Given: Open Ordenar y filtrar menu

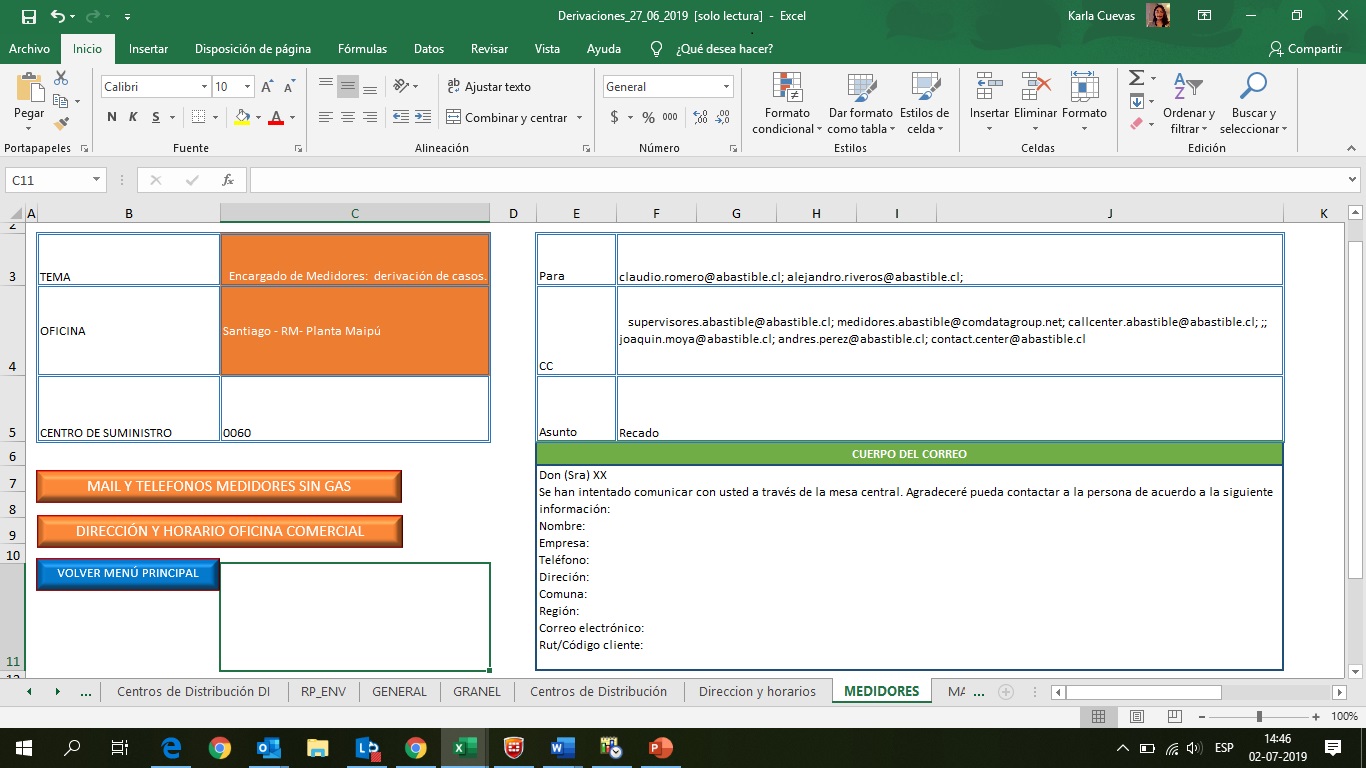Looking at the screenshot, I should [x=1188, y=103].
